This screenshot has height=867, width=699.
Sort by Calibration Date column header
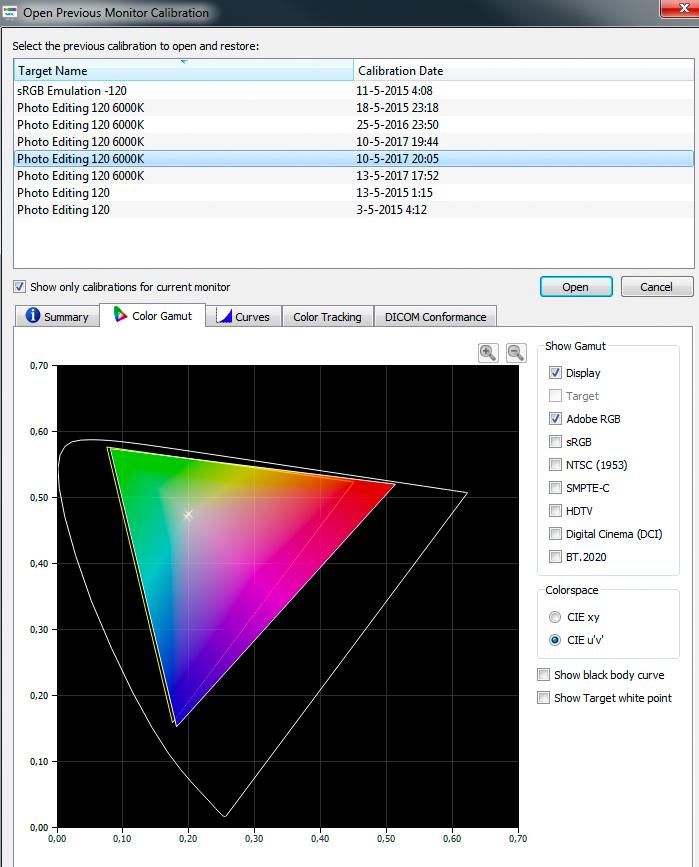coord(523,70)
